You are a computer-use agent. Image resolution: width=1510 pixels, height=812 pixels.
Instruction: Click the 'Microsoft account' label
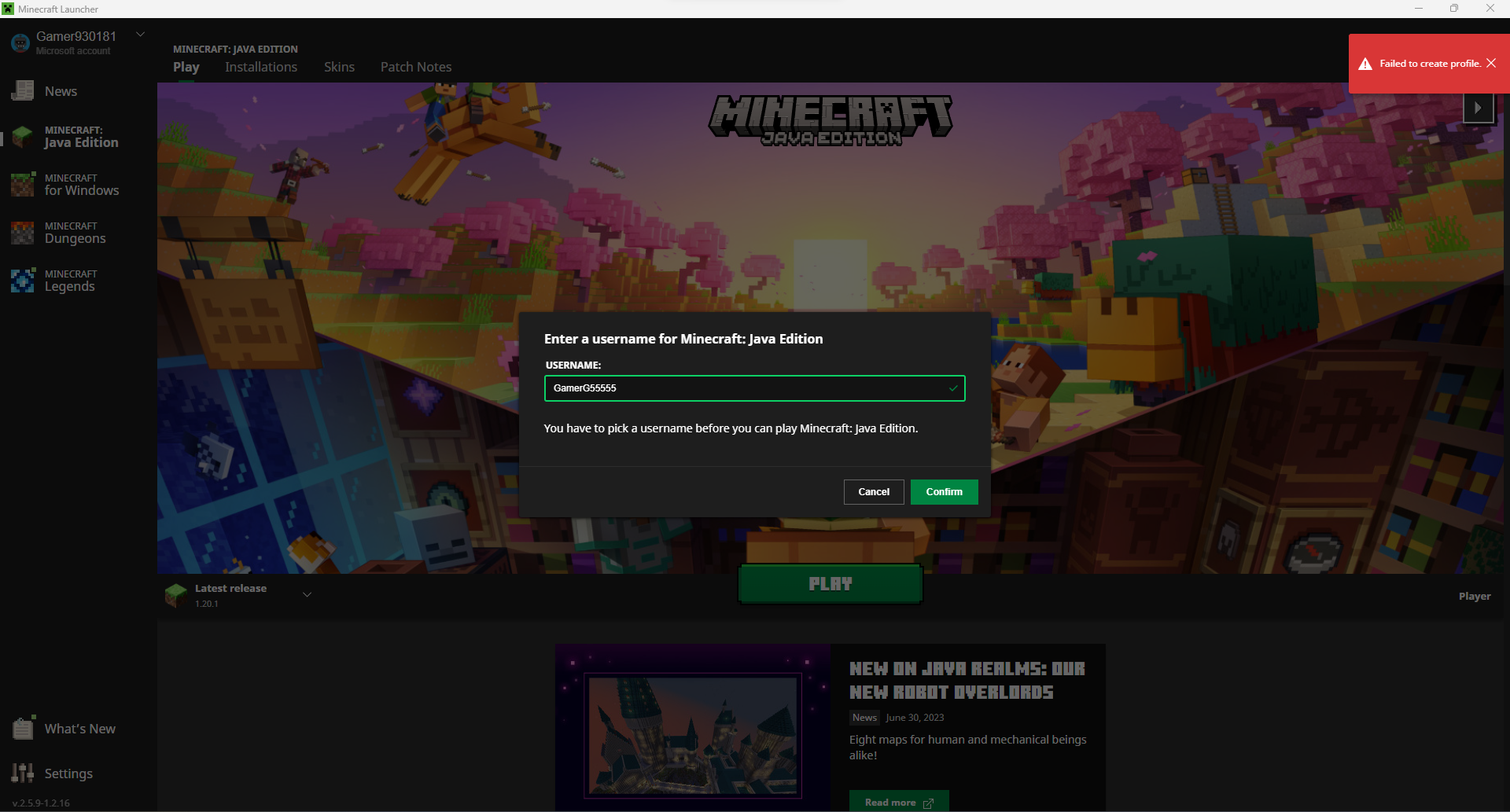click(x=73, y=51)
